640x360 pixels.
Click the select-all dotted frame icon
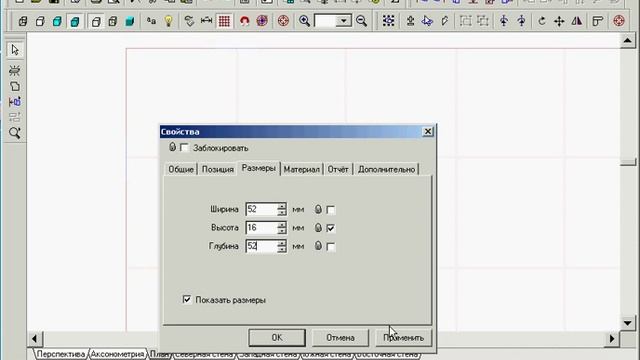point(389,21)
